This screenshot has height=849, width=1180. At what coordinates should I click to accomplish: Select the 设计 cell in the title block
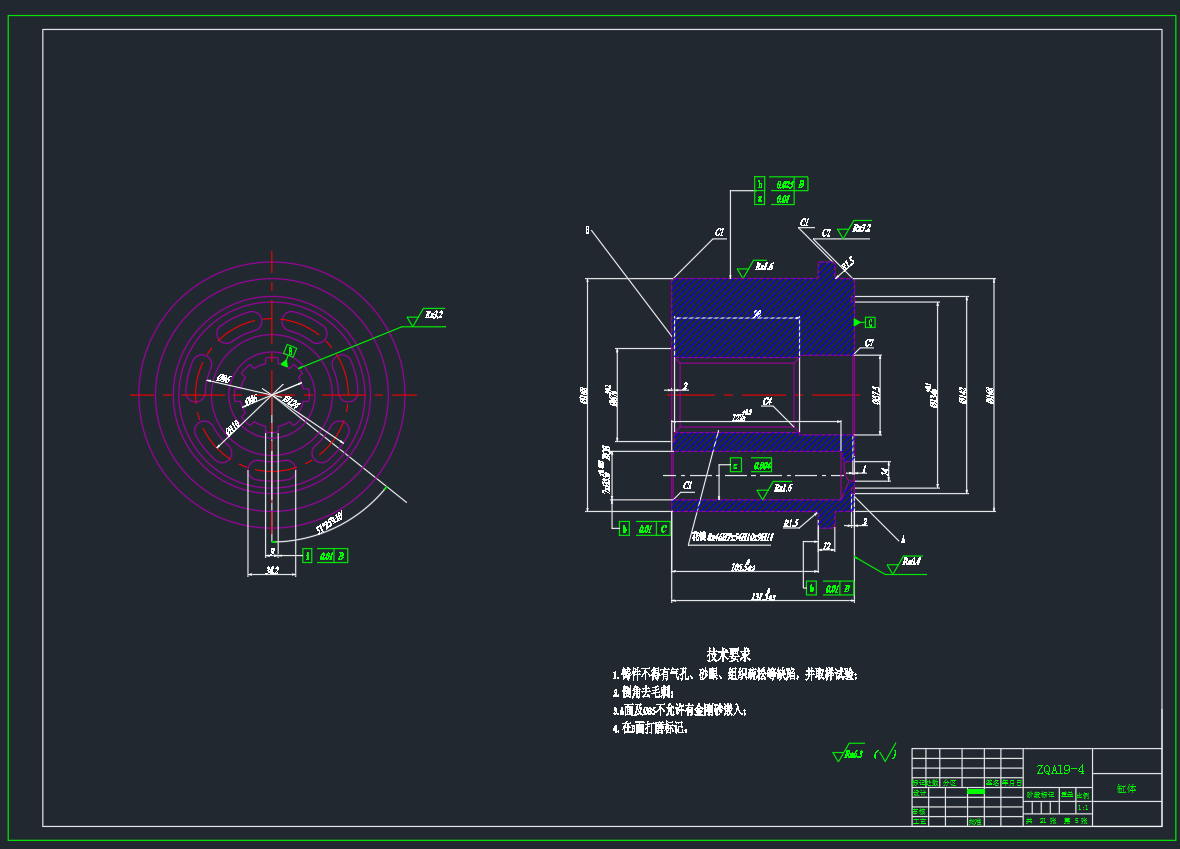click(919, 793)
